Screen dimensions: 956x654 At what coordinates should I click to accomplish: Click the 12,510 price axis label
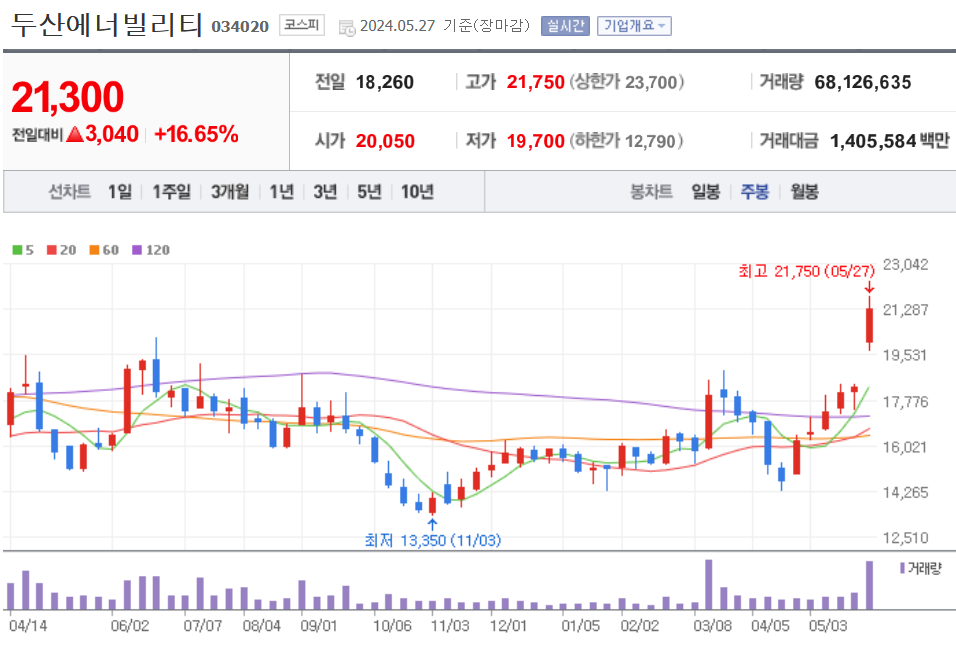pos(905,538)
